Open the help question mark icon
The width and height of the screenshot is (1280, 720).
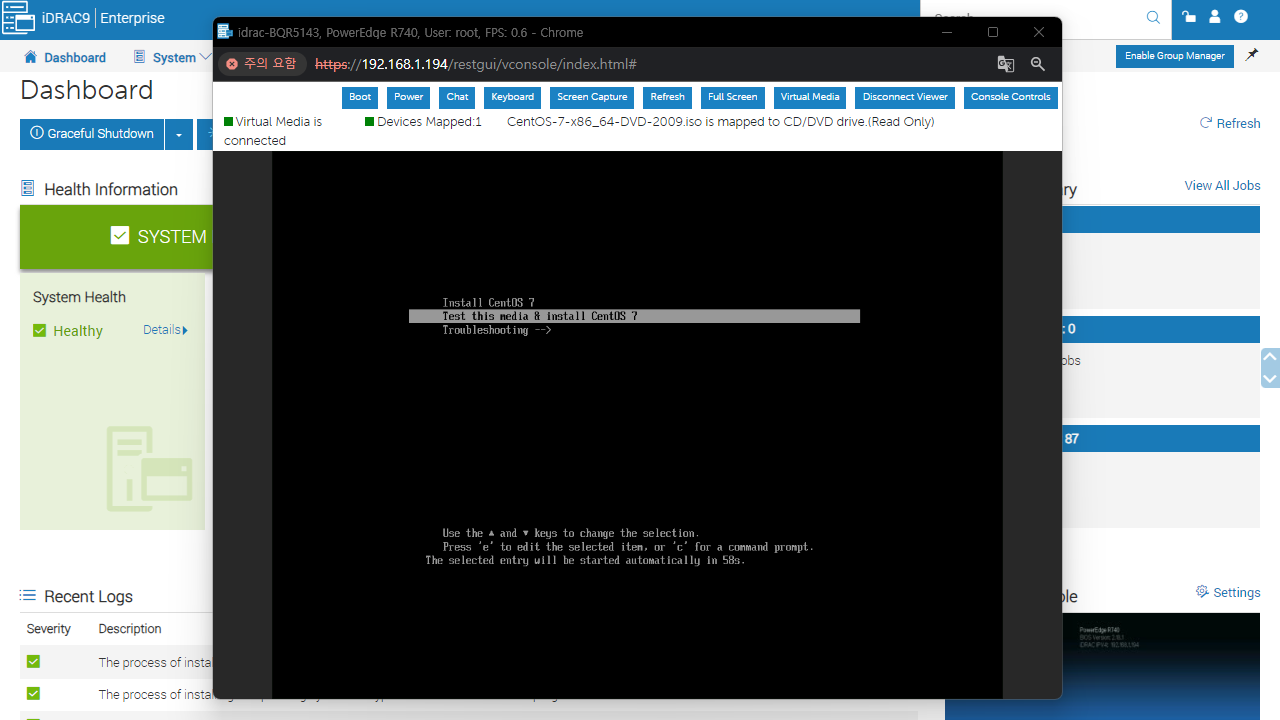coord(1241,17)
